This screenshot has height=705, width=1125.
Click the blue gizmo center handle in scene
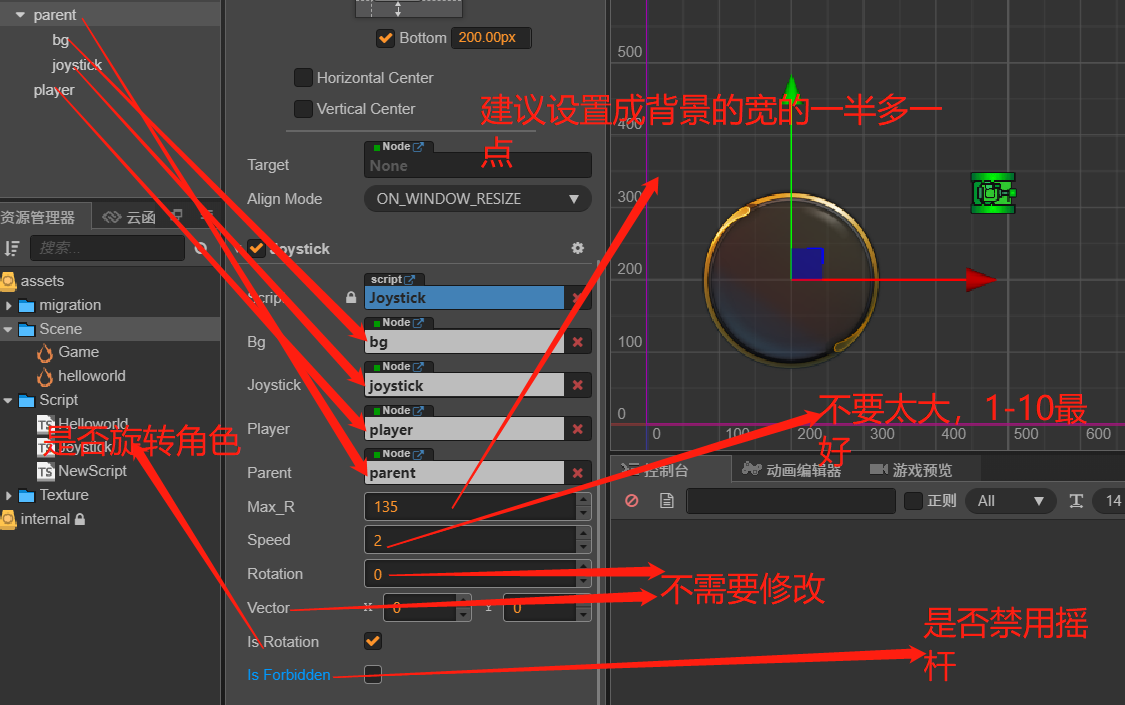[x=807, y=263]
